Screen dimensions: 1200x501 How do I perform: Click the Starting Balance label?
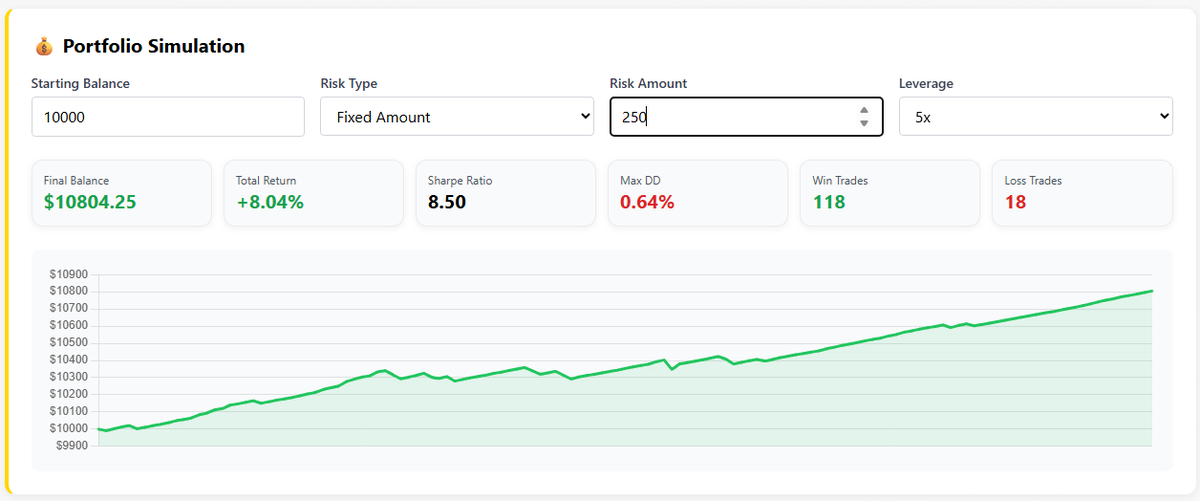(x=80, y=83)
